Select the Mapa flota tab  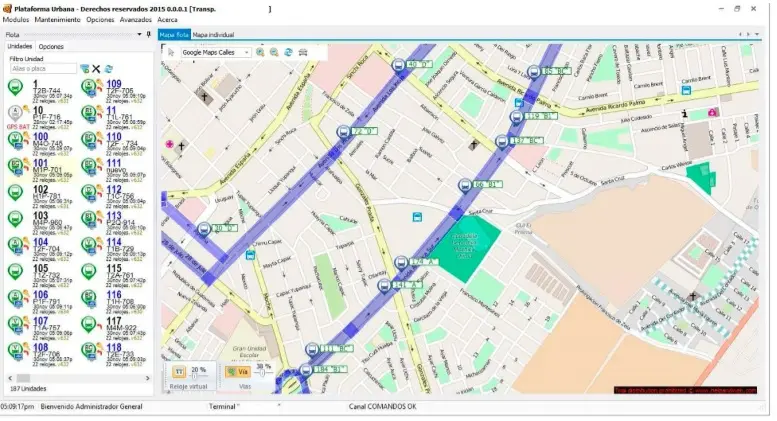click(174, 35)
